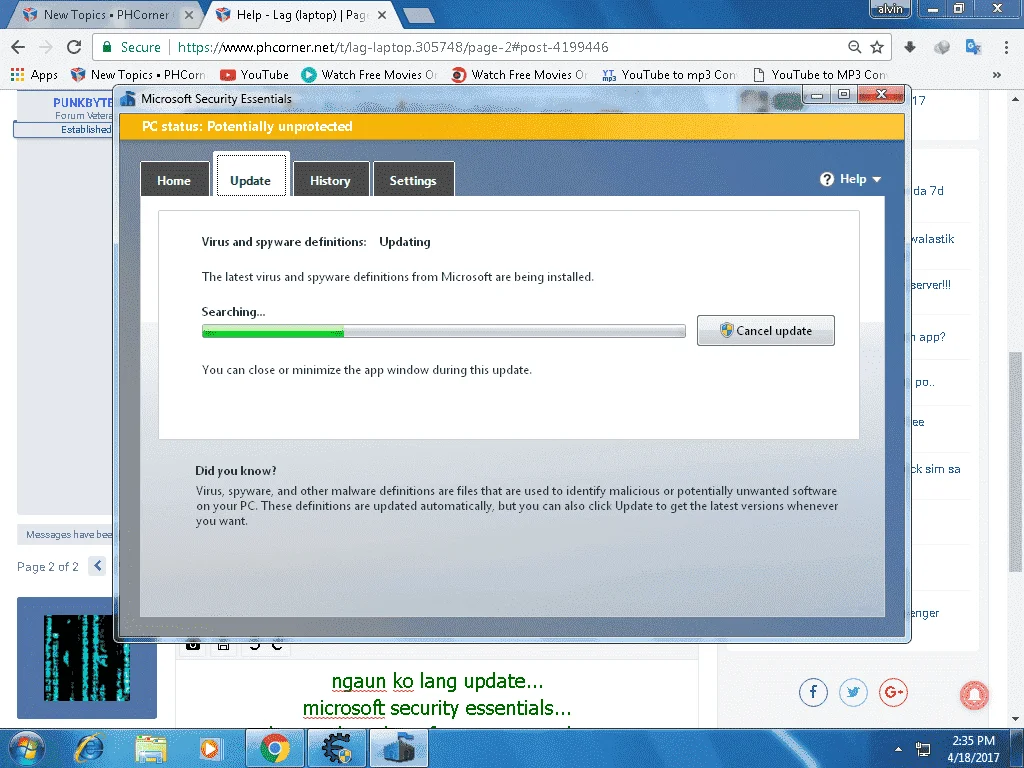Open the New Topics PHCorner bookmark

pos(138,74)
